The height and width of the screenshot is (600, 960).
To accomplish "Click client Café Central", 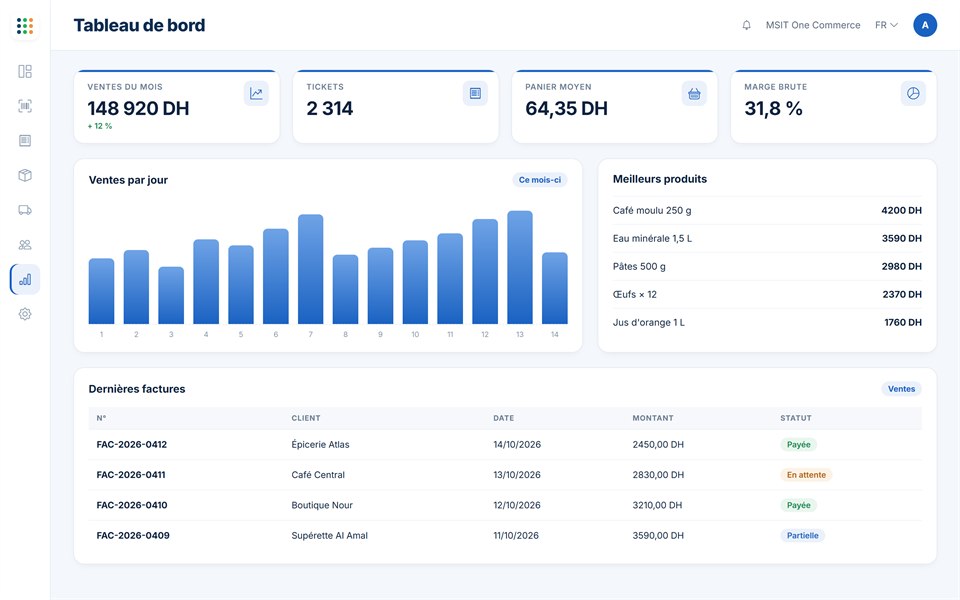I will (x=318, y=475).
